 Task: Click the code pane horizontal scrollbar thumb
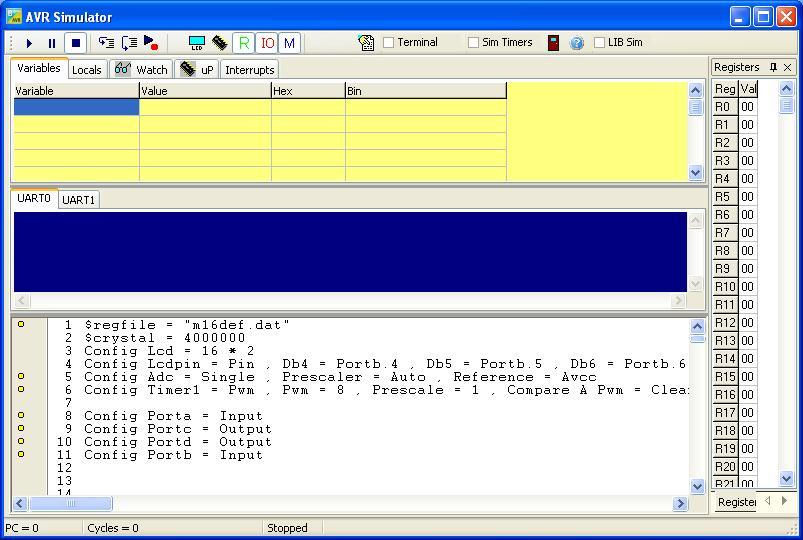click(x=71, y=504)
